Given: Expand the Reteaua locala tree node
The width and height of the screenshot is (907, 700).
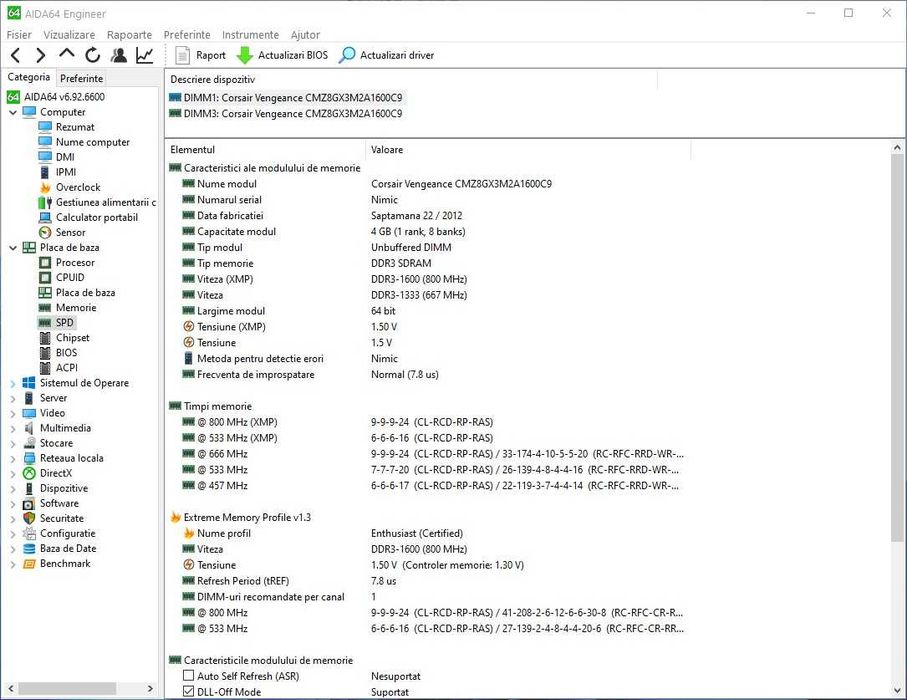Looking at the screenshot, I should point(13,458).
